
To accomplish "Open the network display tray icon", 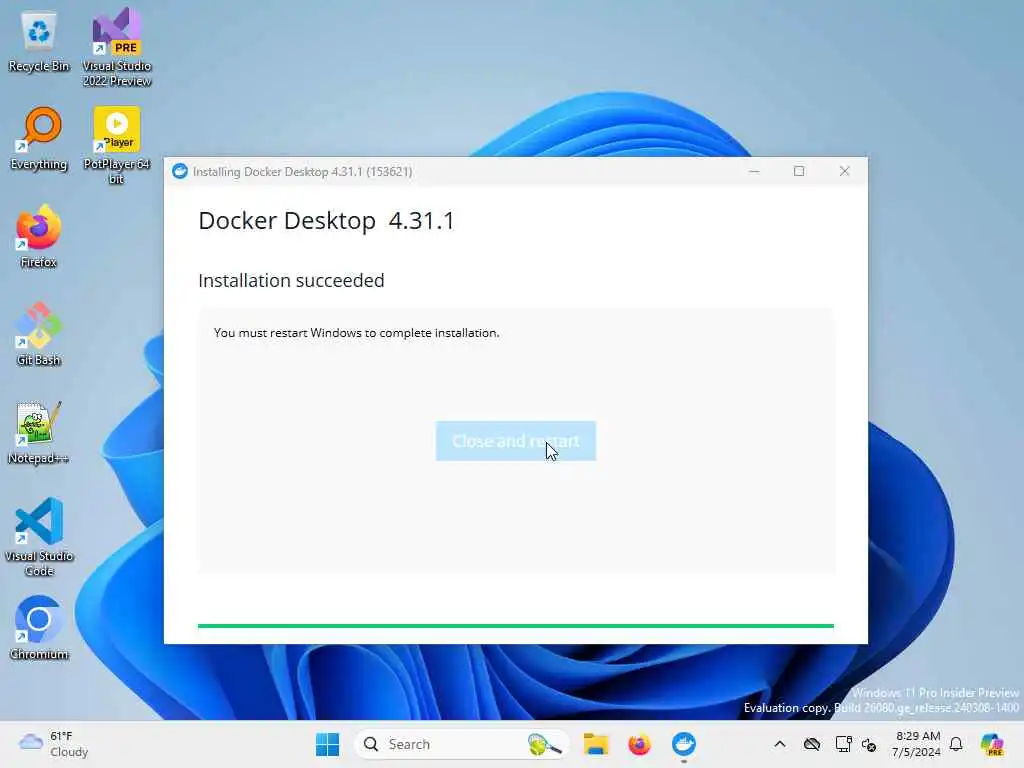I will (x=843, y=744).
